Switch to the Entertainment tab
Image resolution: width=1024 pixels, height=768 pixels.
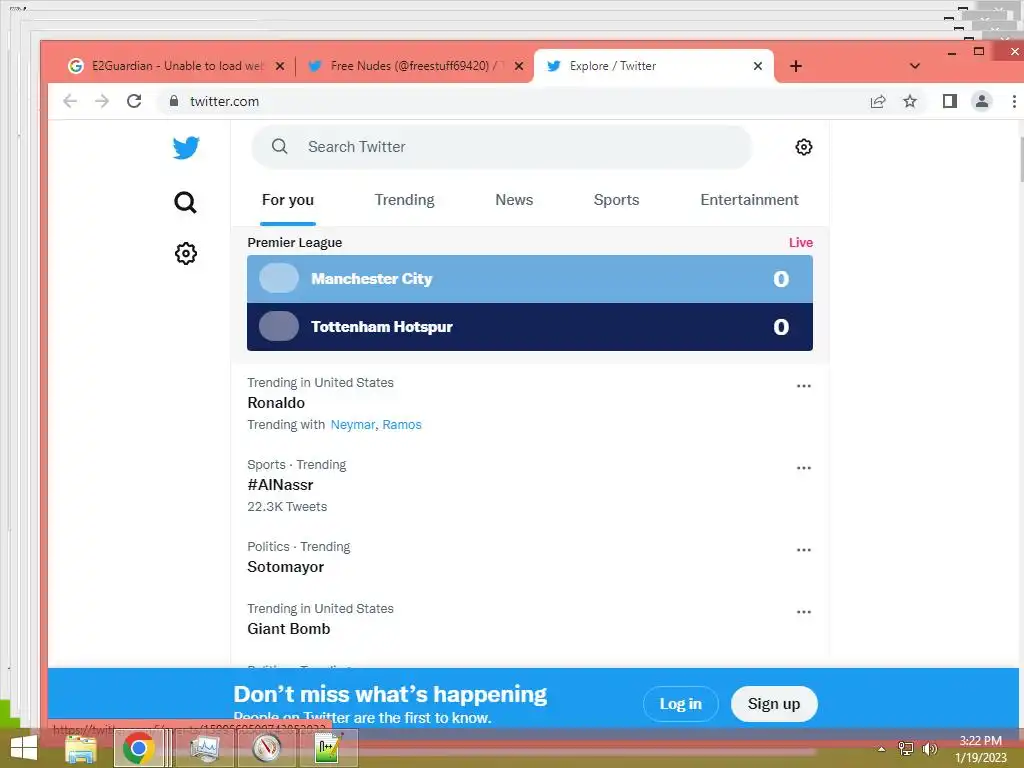coord(749,200)
